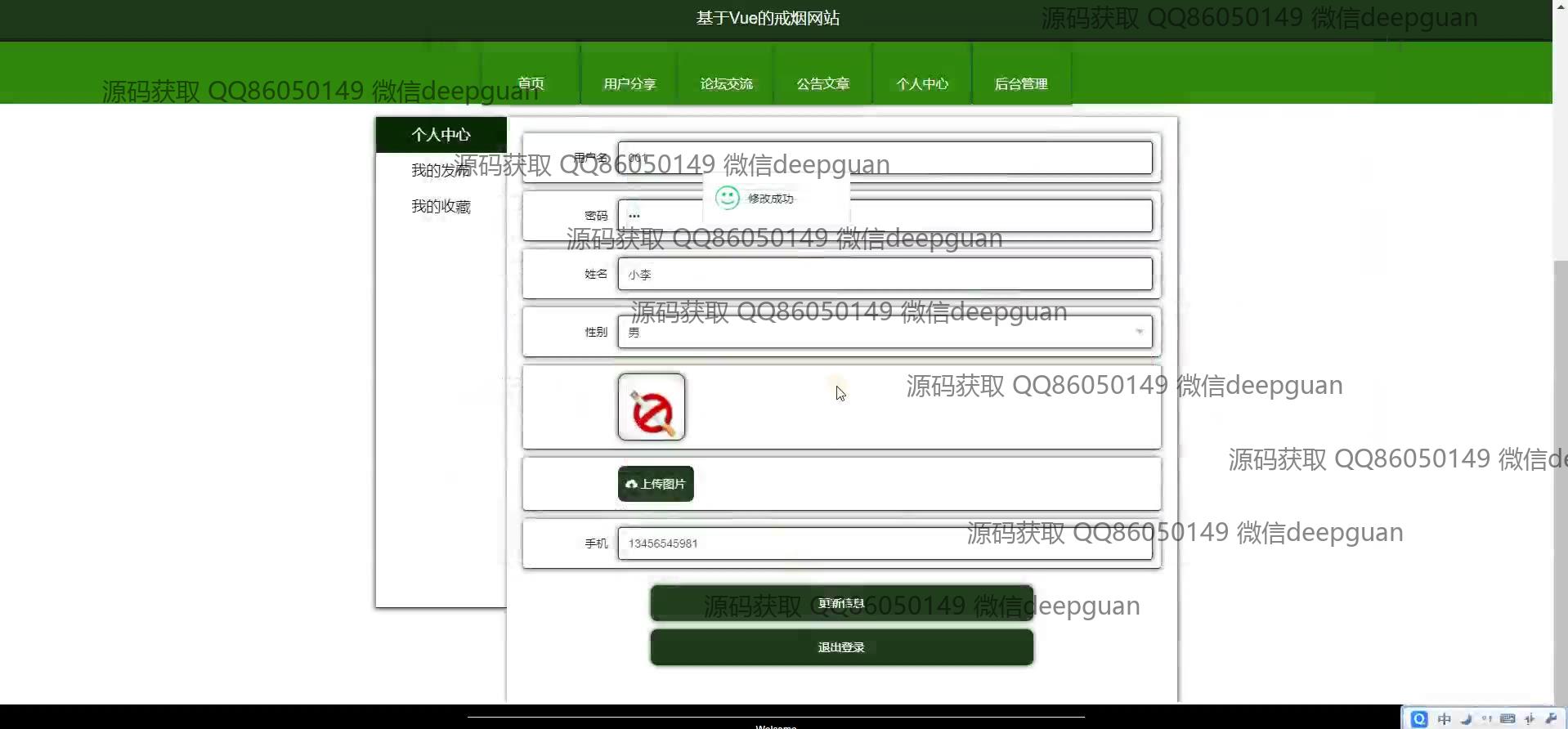This screenshot has height=729, width=1568.
Task: Open the 论坛交流 forum tab
Action: [x=726, y=83]
